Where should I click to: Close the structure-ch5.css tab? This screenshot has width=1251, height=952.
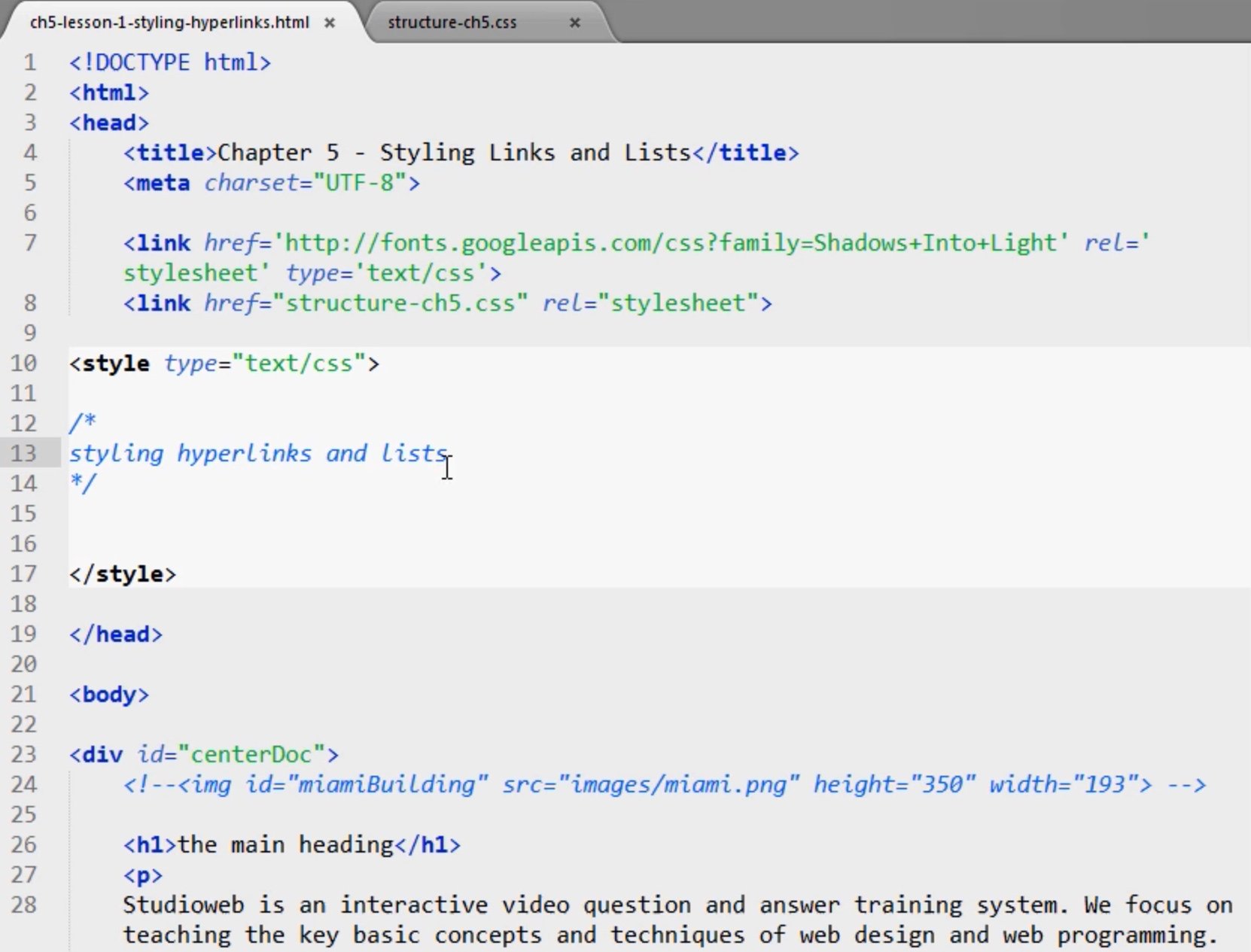pyautogui.click(x=575, y=23)
